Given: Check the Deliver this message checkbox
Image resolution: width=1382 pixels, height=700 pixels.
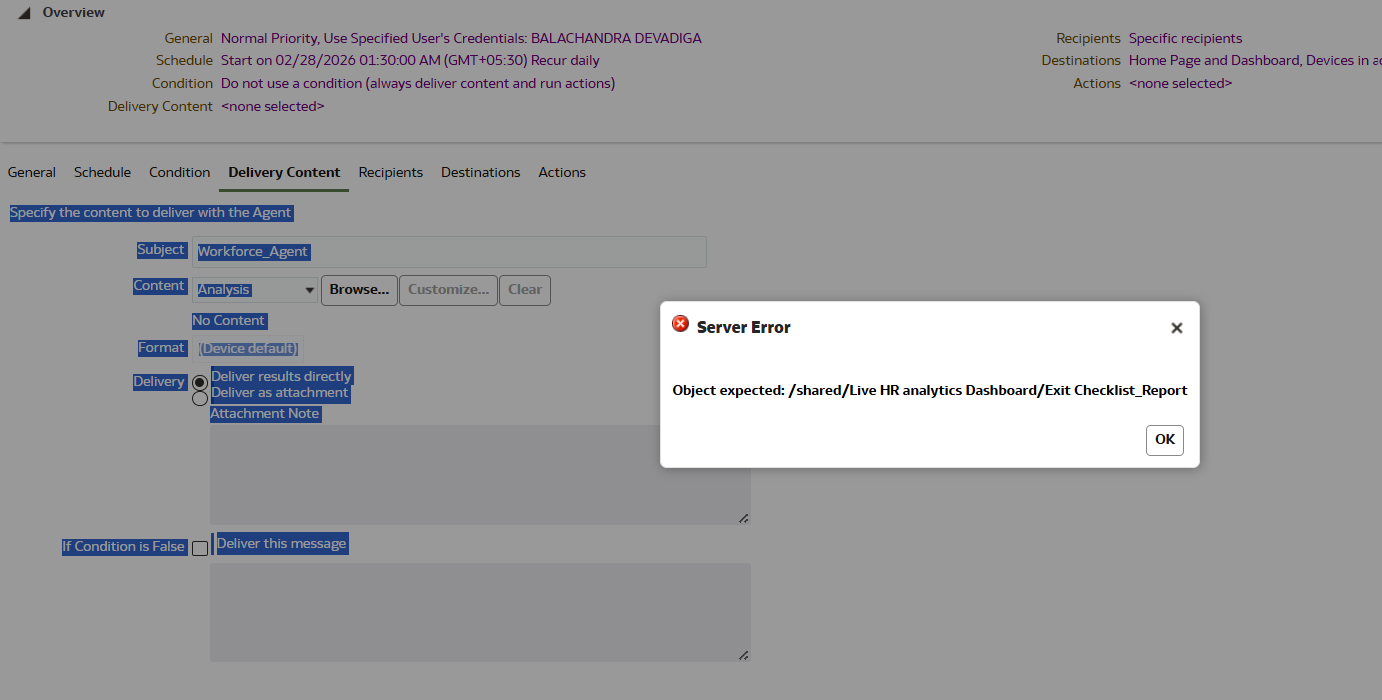Looking at the screenshot, I should (200, 548).
